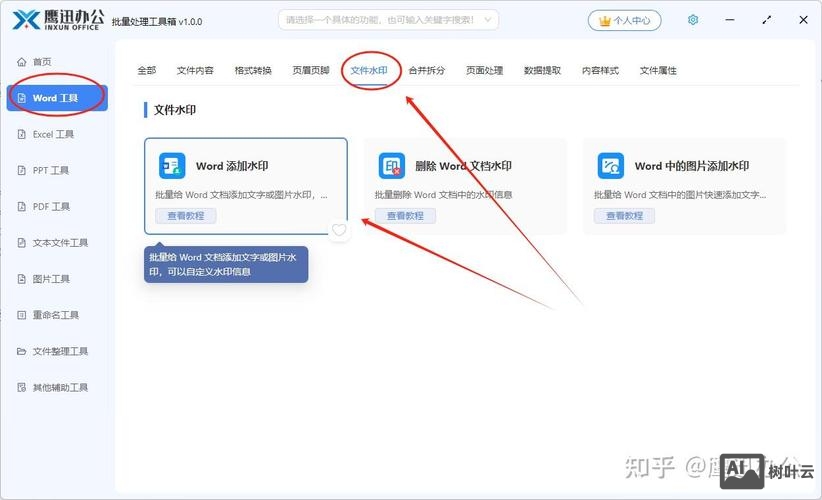Click the 文本文件工具 sidebar icon
Screen dimensions: 822x500
(x=21, y=243)
